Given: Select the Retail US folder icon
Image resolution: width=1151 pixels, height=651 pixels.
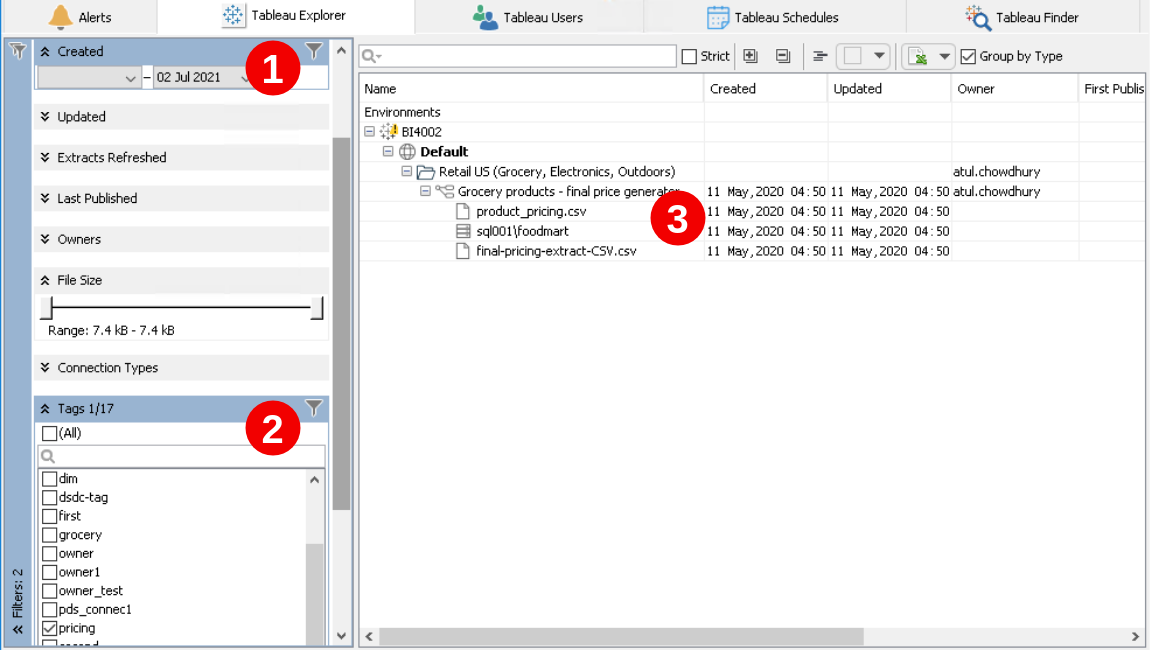Looking at the screenshot, I should (x=426, y=172).
